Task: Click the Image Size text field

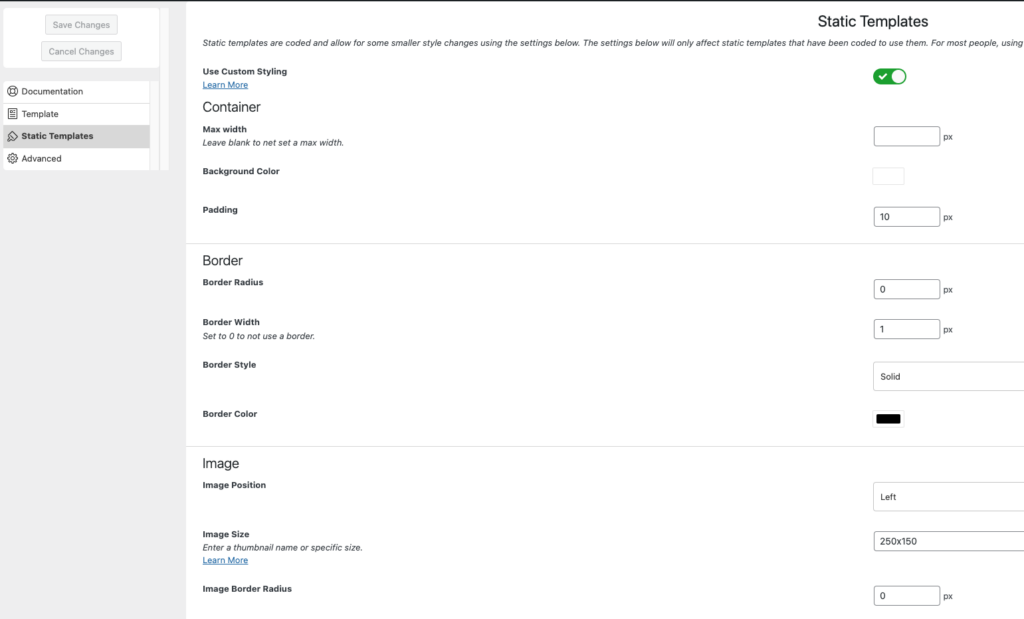Action: [948, 541]
